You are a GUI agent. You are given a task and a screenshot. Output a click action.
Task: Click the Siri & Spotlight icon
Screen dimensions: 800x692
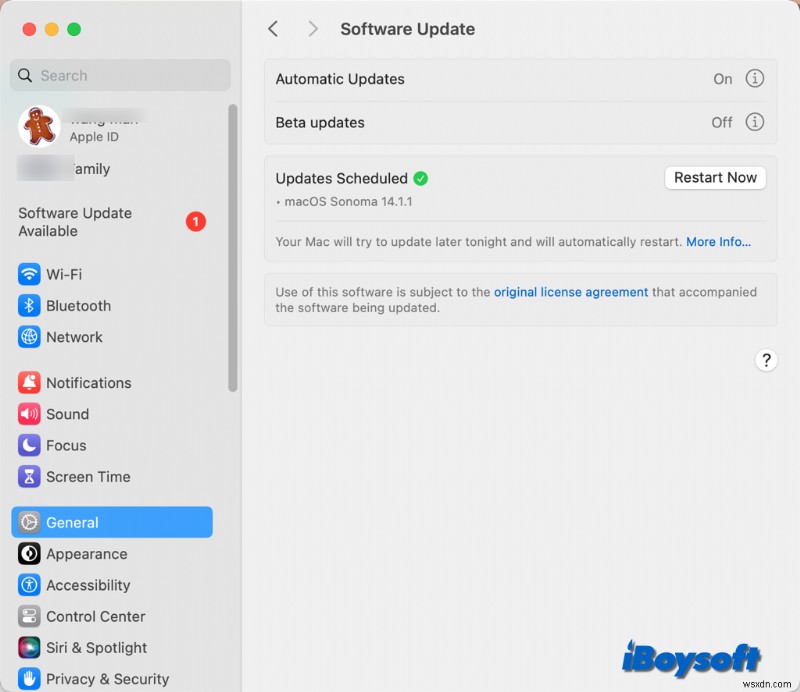pos(29,648)
